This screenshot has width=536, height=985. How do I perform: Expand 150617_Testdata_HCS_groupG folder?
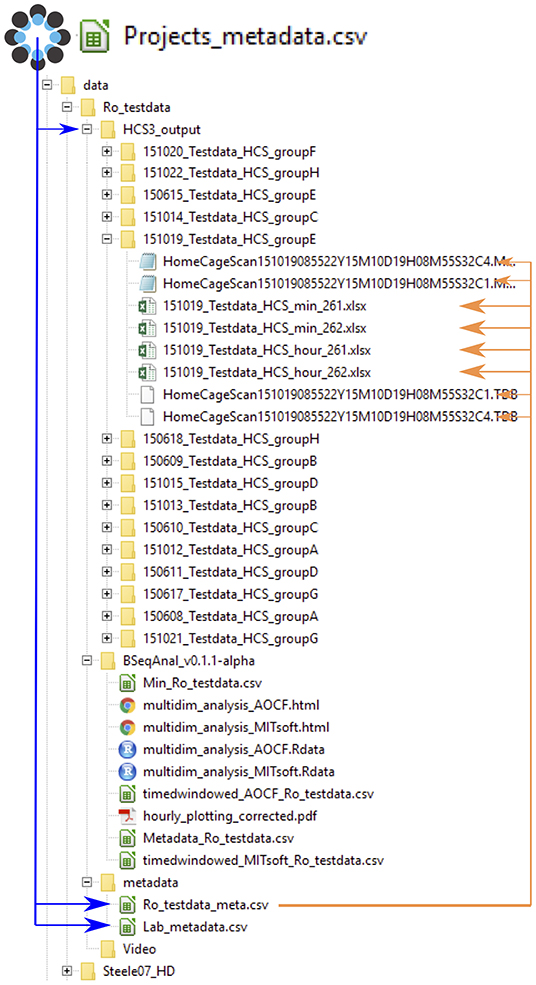click(107, 593)
